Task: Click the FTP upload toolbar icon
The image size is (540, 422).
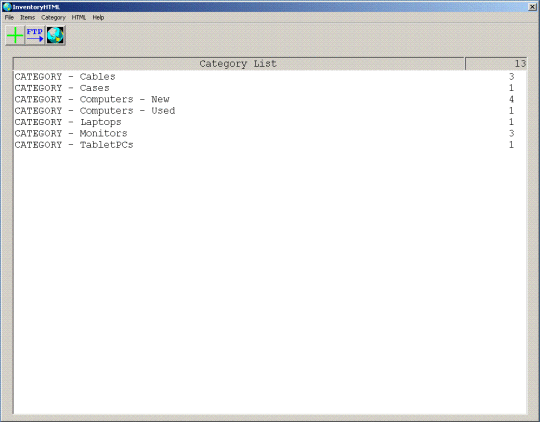Action: pyautogui.click(x=35, y=35)
